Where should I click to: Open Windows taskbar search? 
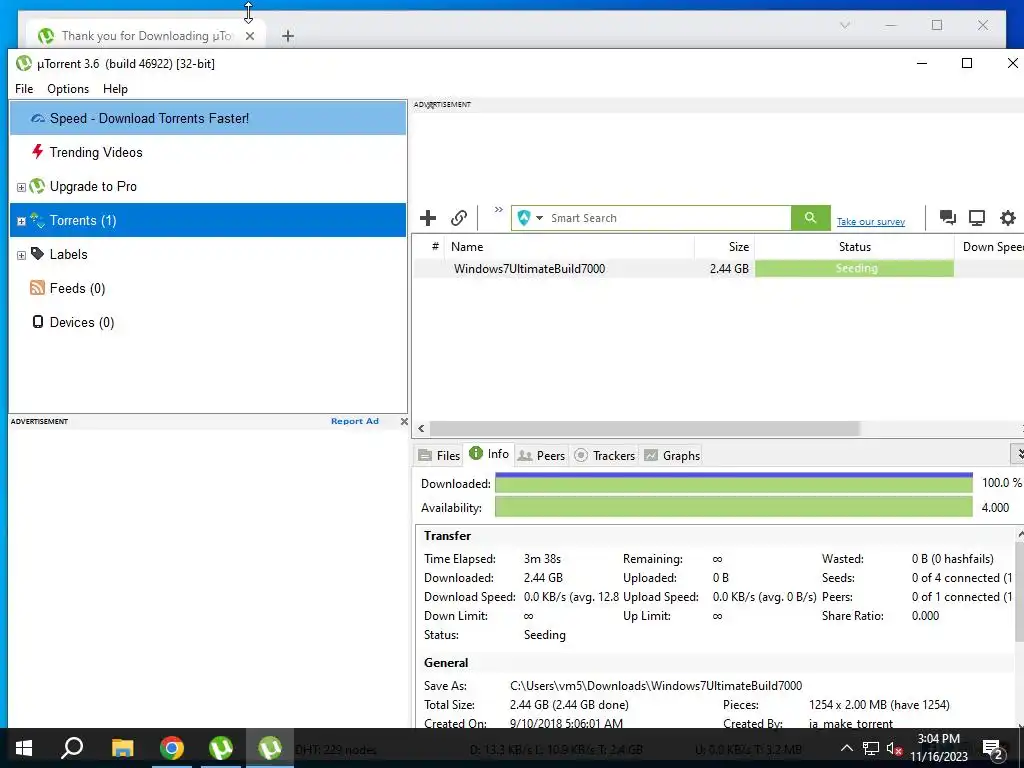point(72,748)
